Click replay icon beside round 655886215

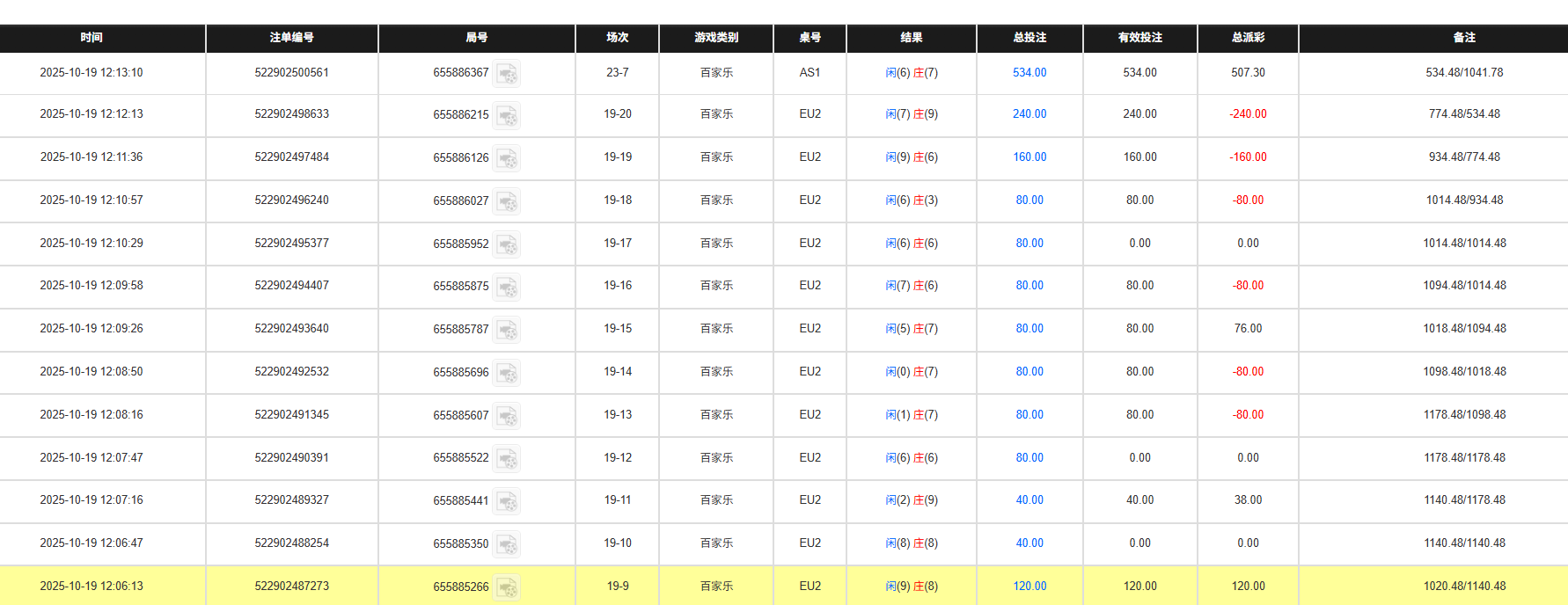pyautogui.click(x=507, y=115)
